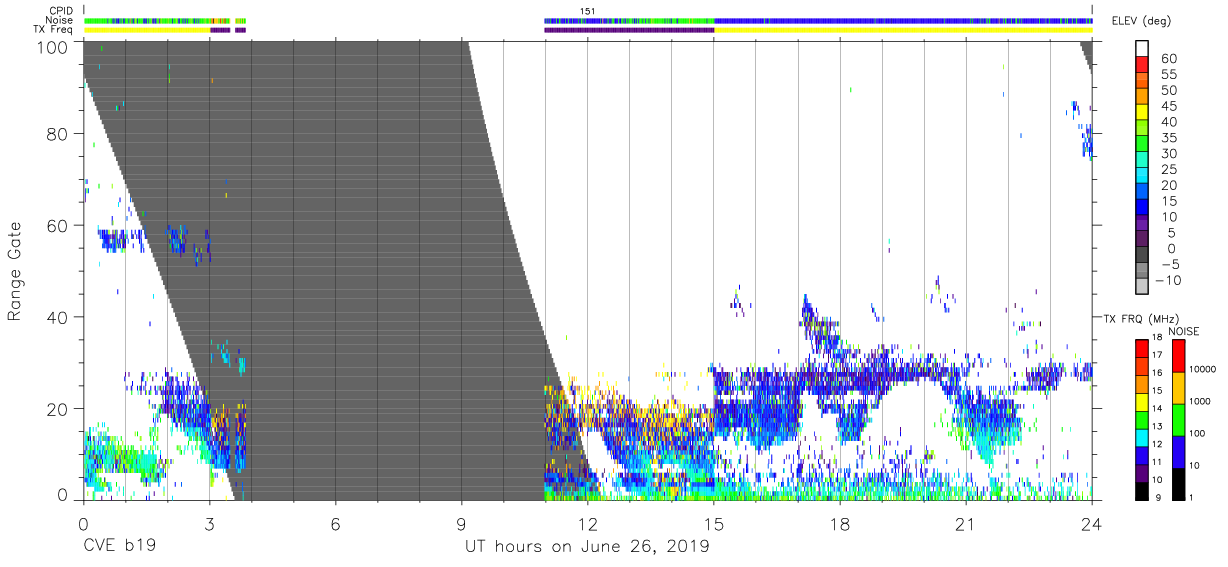
Task: Click the 100 range gate tick label
Action: 51,46
